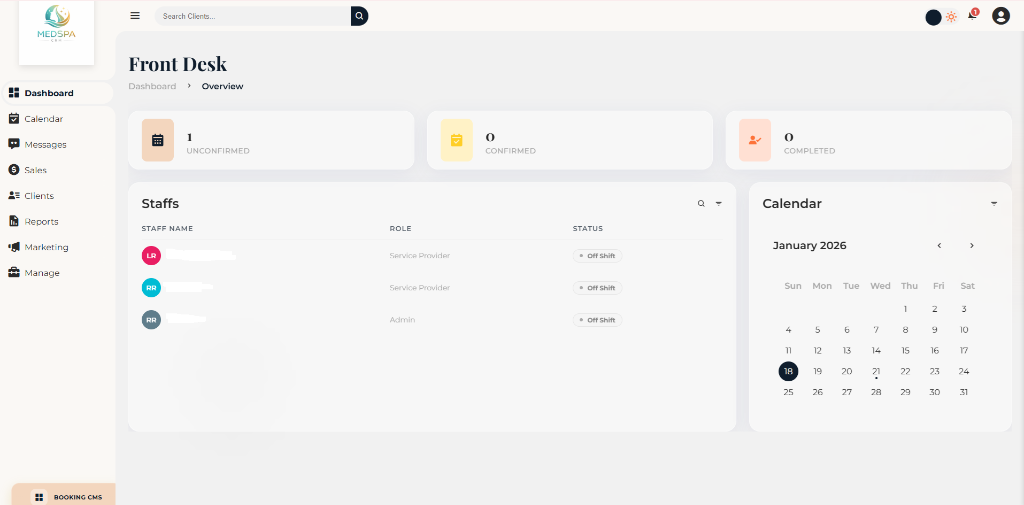Click the Dashboard breadcrumb link
Screen dimensions: 1024x505
[x=152, y=86]
